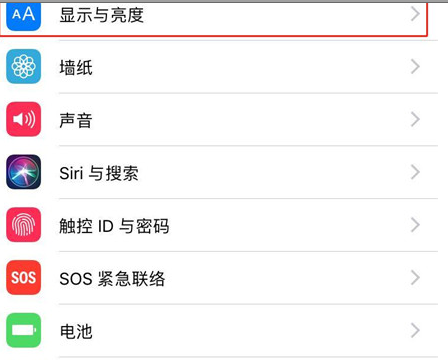Open the 墙纸 settings row
Viewport: 448px width, 360px height.
tap(222, 67)
